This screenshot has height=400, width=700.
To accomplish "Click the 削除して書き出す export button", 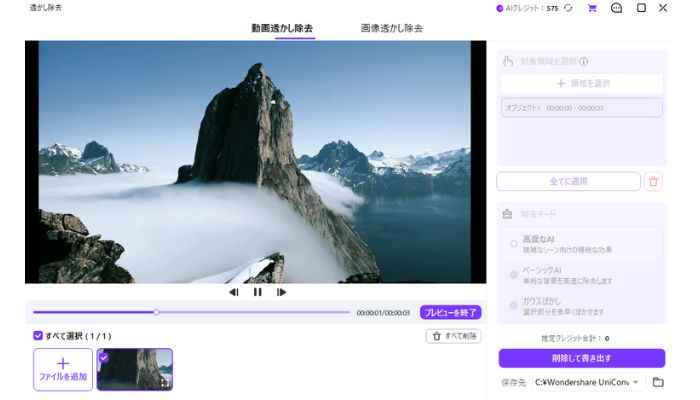I will pyautogui.click(x=582, y=358).
